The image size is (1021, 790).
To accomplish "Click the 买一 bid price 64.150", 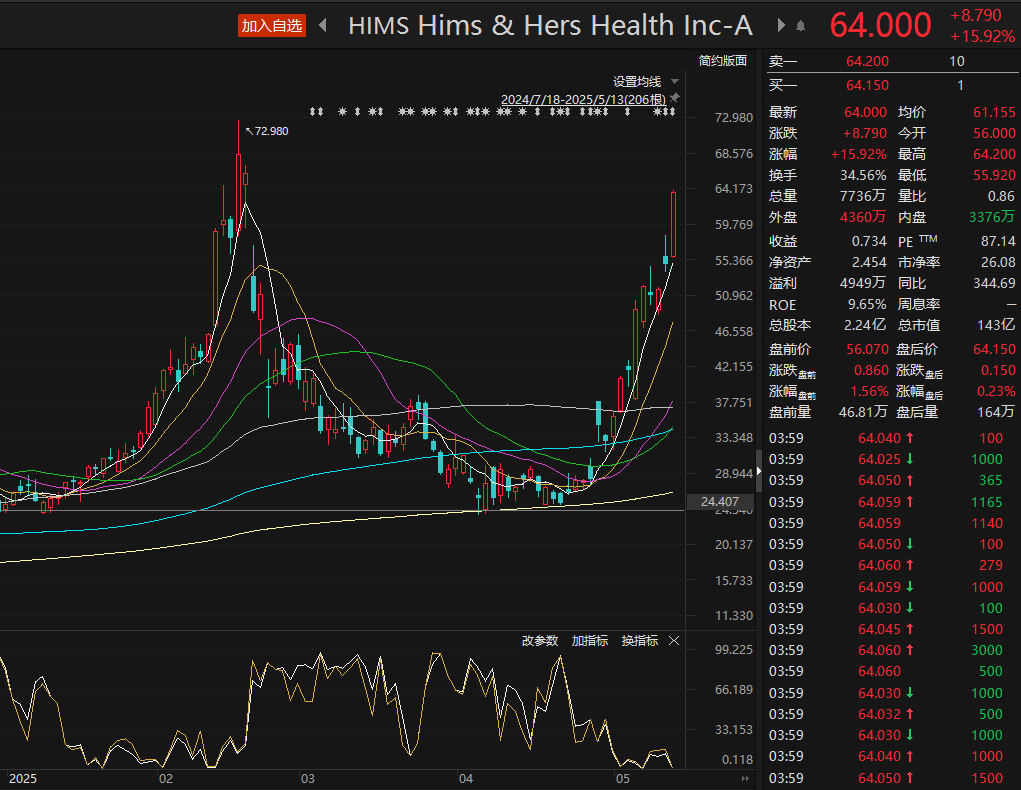I will coord(867,85).
